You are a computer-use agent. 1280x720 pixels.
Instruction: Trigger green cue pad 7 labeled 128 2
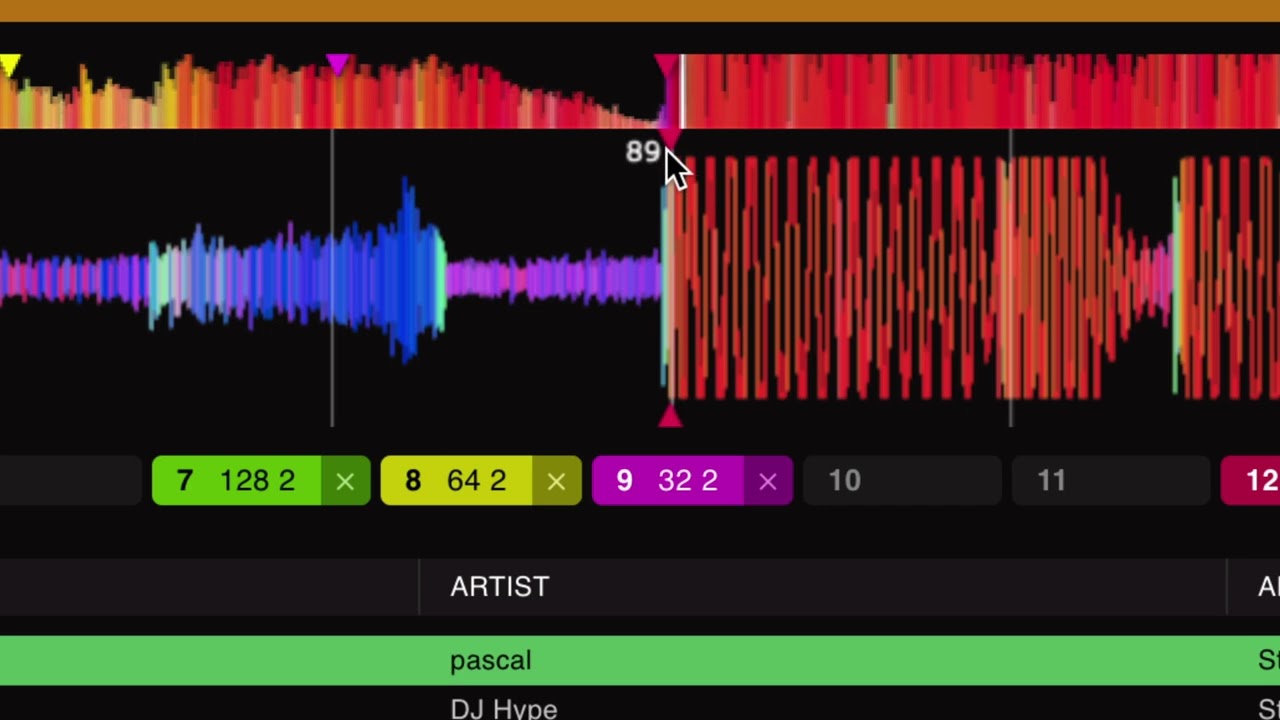pyautogui.click(x=237, y=481)
